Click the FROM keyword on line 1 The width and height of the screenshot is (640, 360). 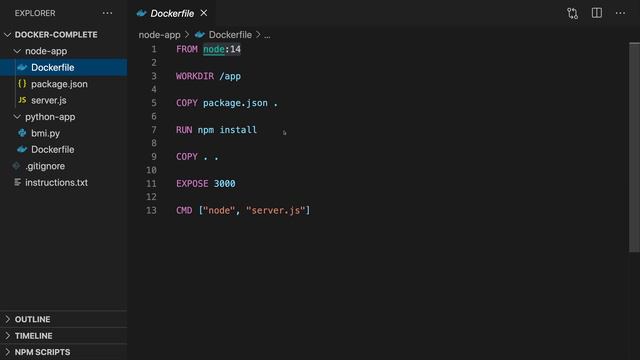click(187, 49)
